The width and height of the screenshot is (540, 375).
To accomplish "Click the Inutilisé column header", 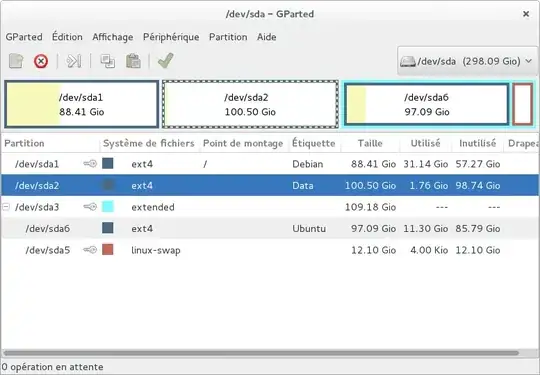I will 478,143.
